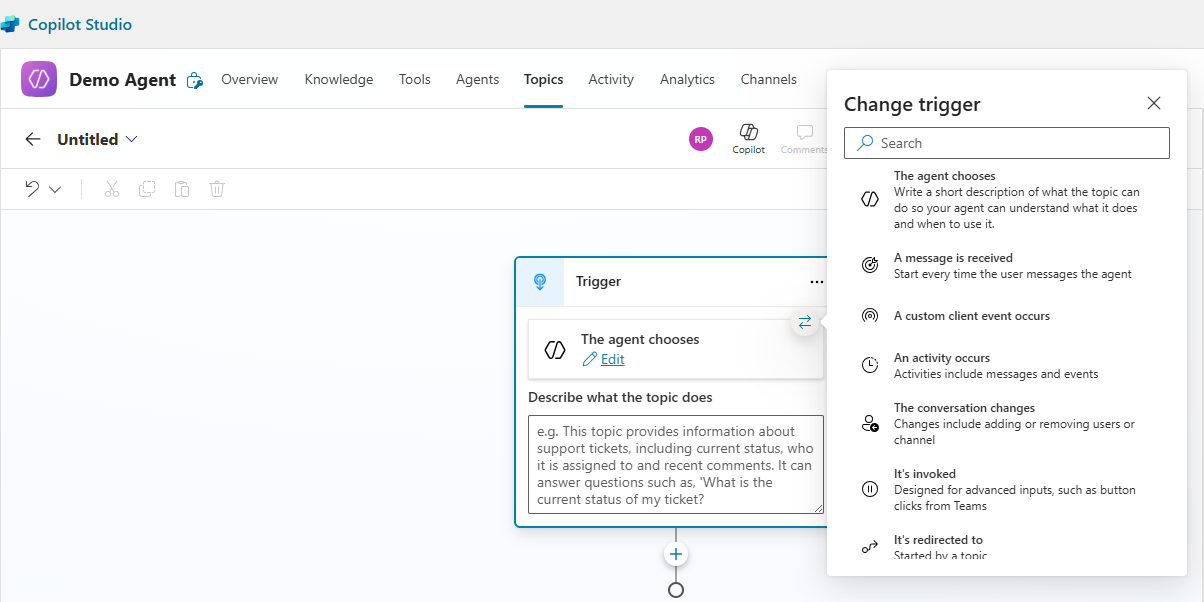This screenshot has height=602, width=1204.
Task: Click the change trigger swap icon
Action: [805, 322]
